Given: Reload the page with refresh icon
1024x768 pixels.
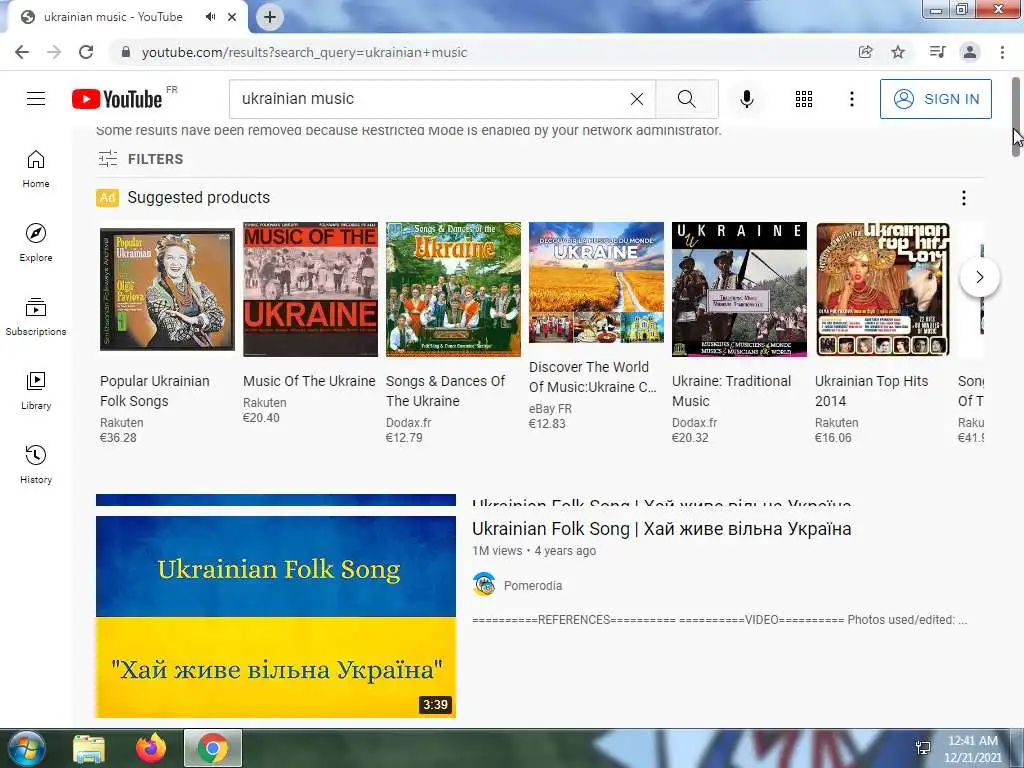Looking at the screenshot, I should point(86,52).
